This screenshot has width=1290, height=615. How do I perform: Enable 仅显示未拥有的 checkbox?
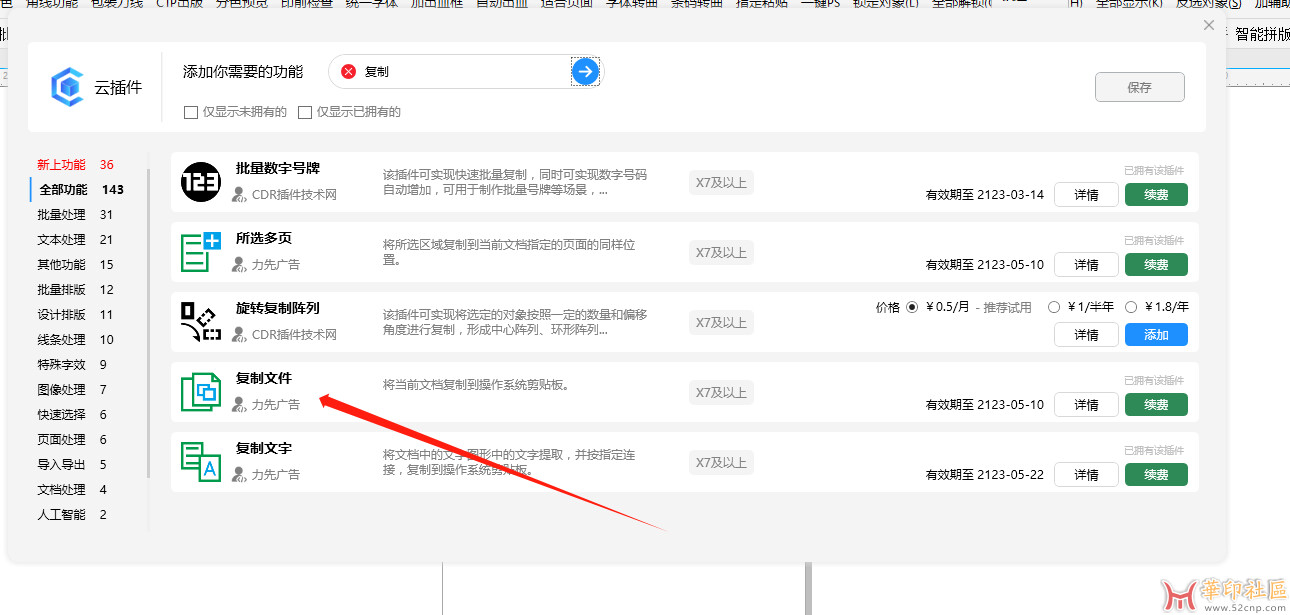coord(191,112)
